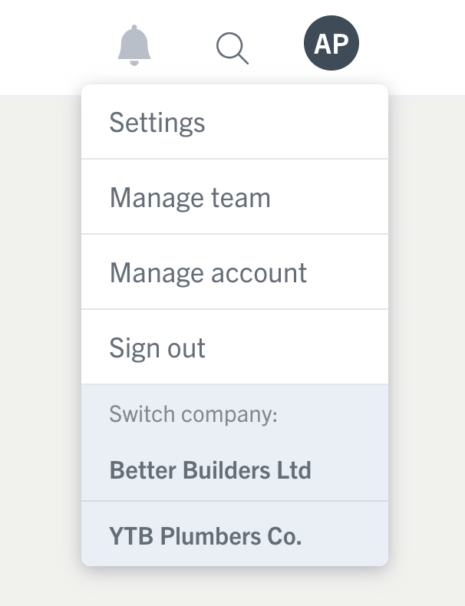The height and width of the screenshot is (606, 465).
Task: Click the AP user avatar
Action: click(331, 43)
